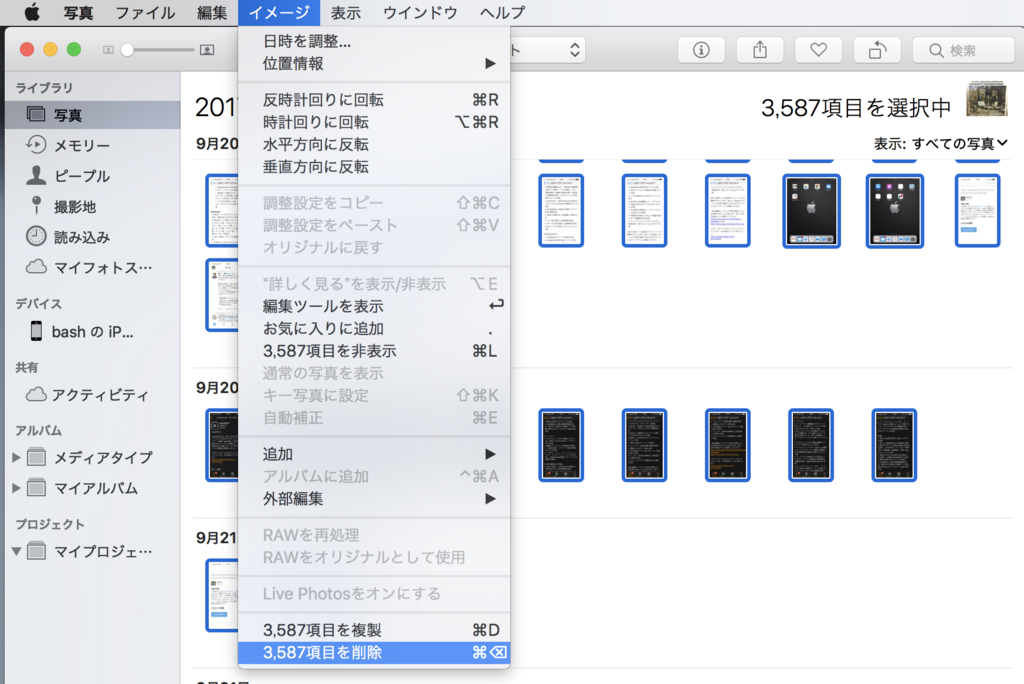Open the ヘルプ menu
The height and width of the screenshot is (684, 1024).
(502, 12)
